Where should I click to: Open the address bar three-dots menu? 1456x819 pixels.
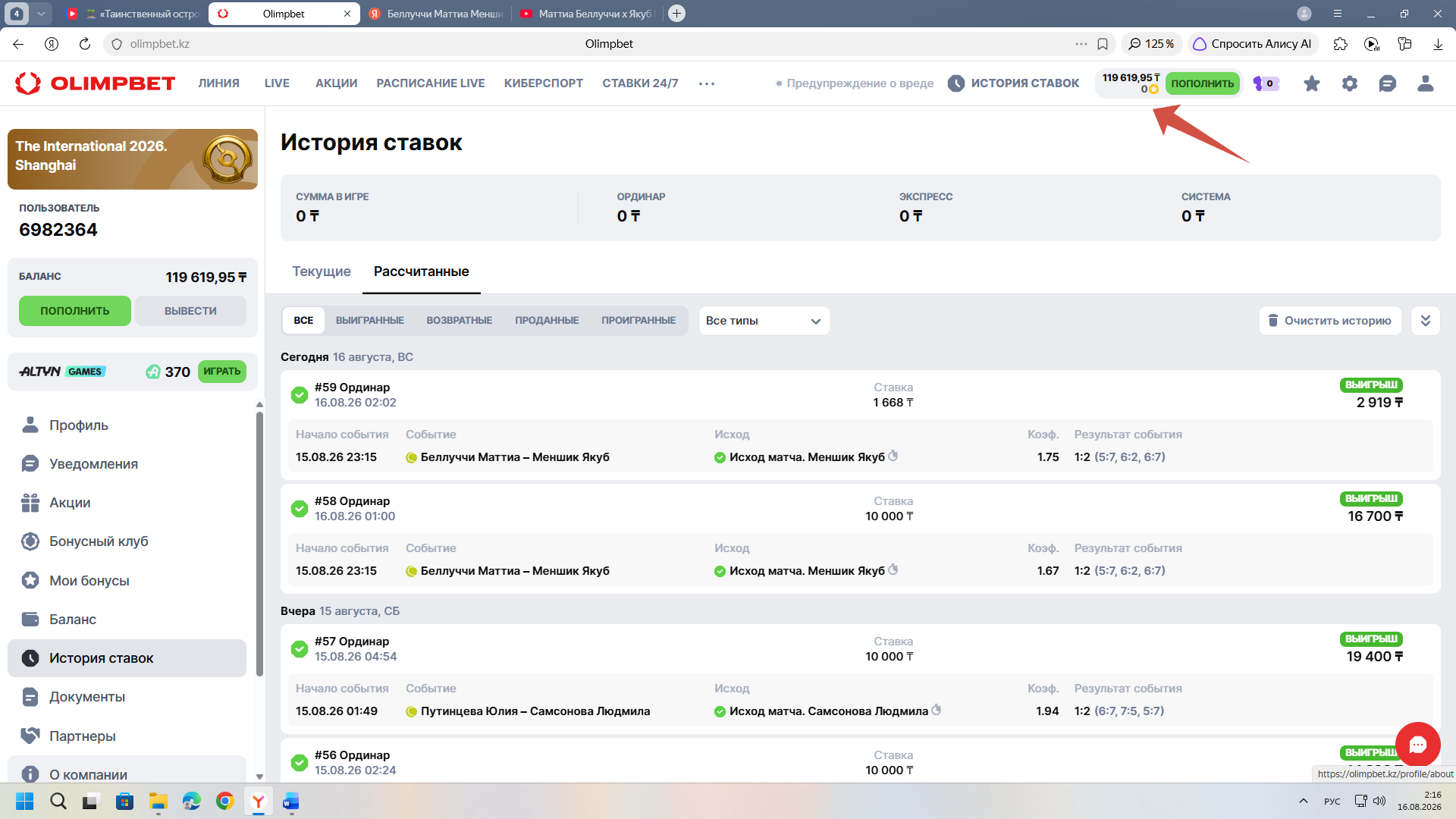[1081, 44]
